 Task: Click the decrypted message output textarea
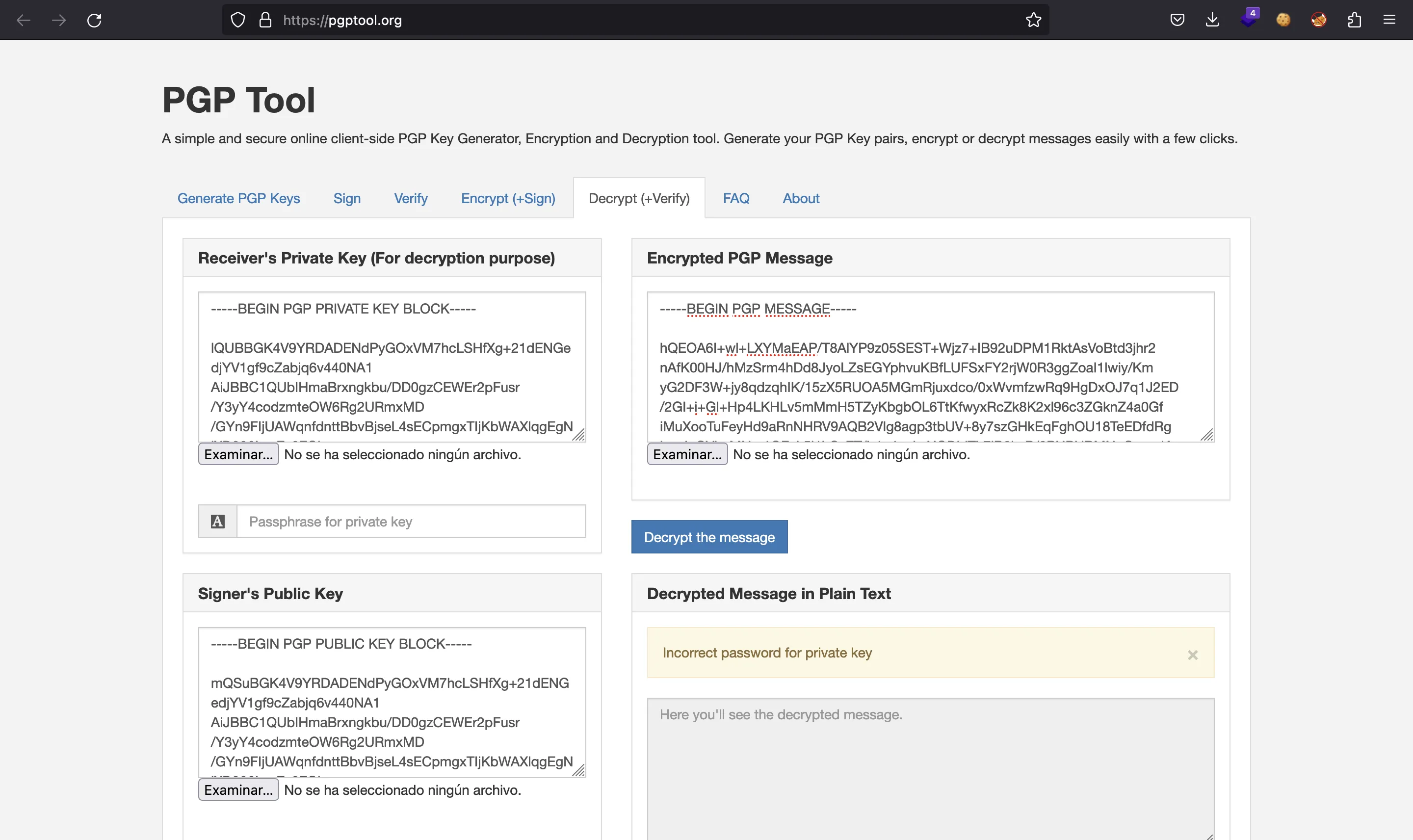pos(930,769)
